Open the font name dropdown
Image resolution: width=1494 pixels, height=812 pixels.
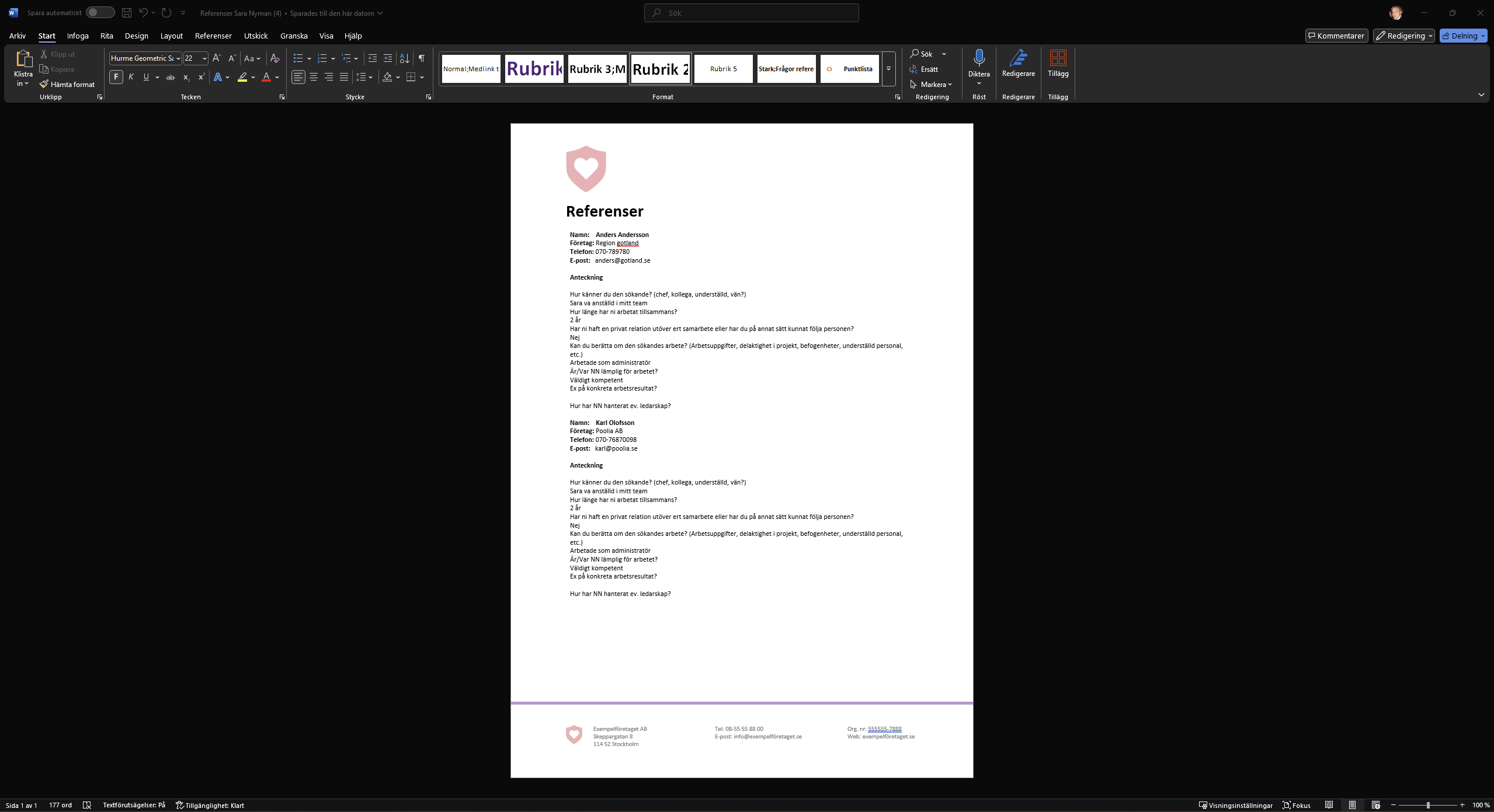click(x=178, y=58)
